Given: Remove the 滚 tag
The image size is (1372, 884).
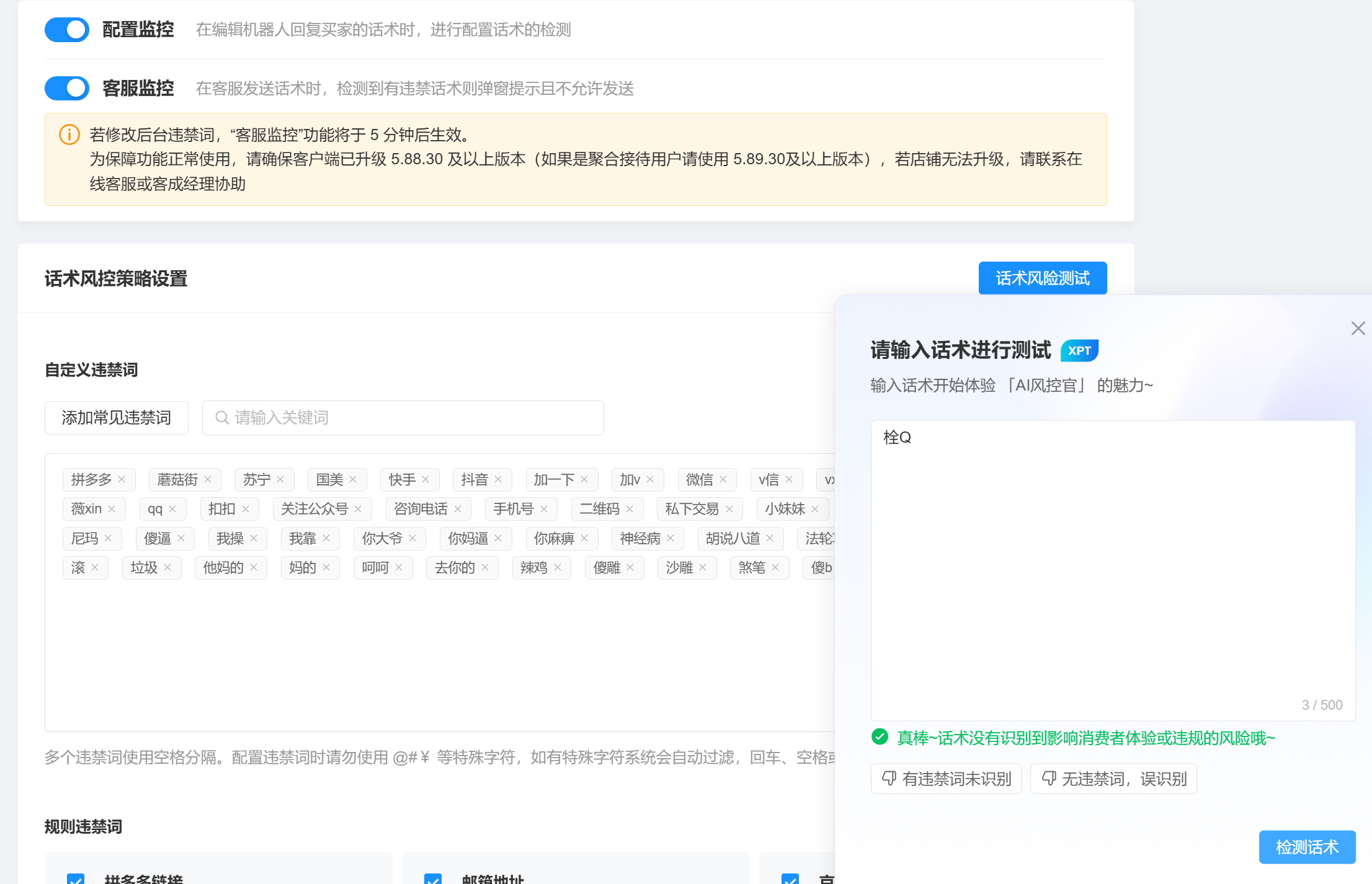Looking at the screenshot, I should point(95,567).
